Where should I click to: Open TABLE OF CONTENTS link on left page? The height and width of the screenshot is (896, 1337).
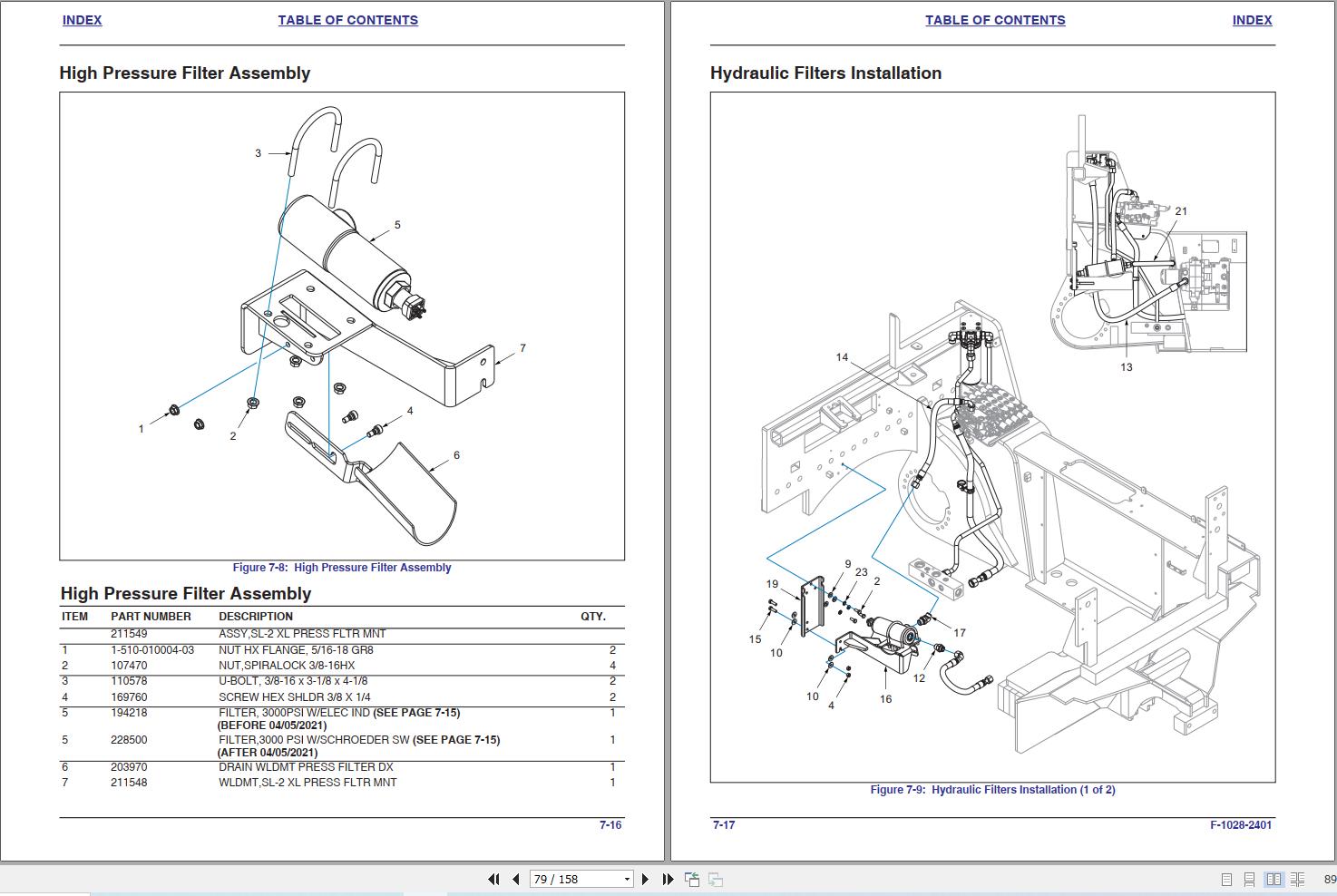pos(348,20)
